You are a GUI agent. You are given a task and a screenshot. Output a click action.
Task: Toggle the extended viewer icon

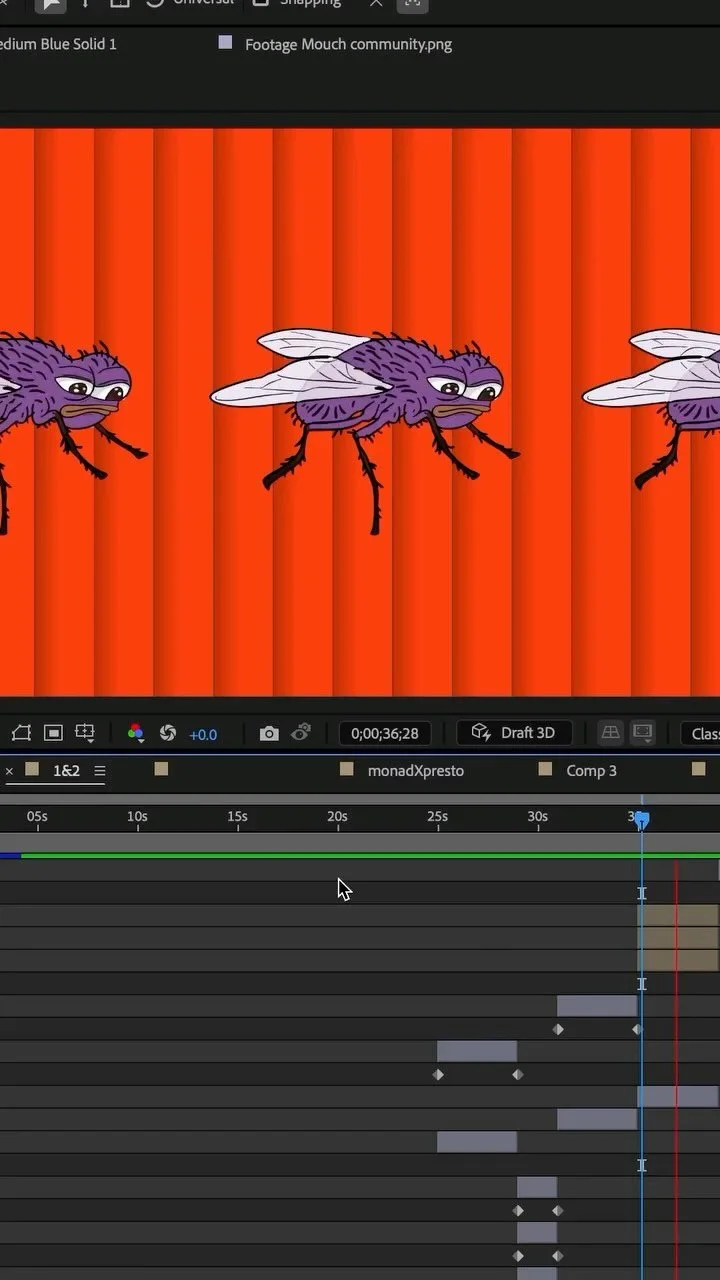[x=643, y=733]
